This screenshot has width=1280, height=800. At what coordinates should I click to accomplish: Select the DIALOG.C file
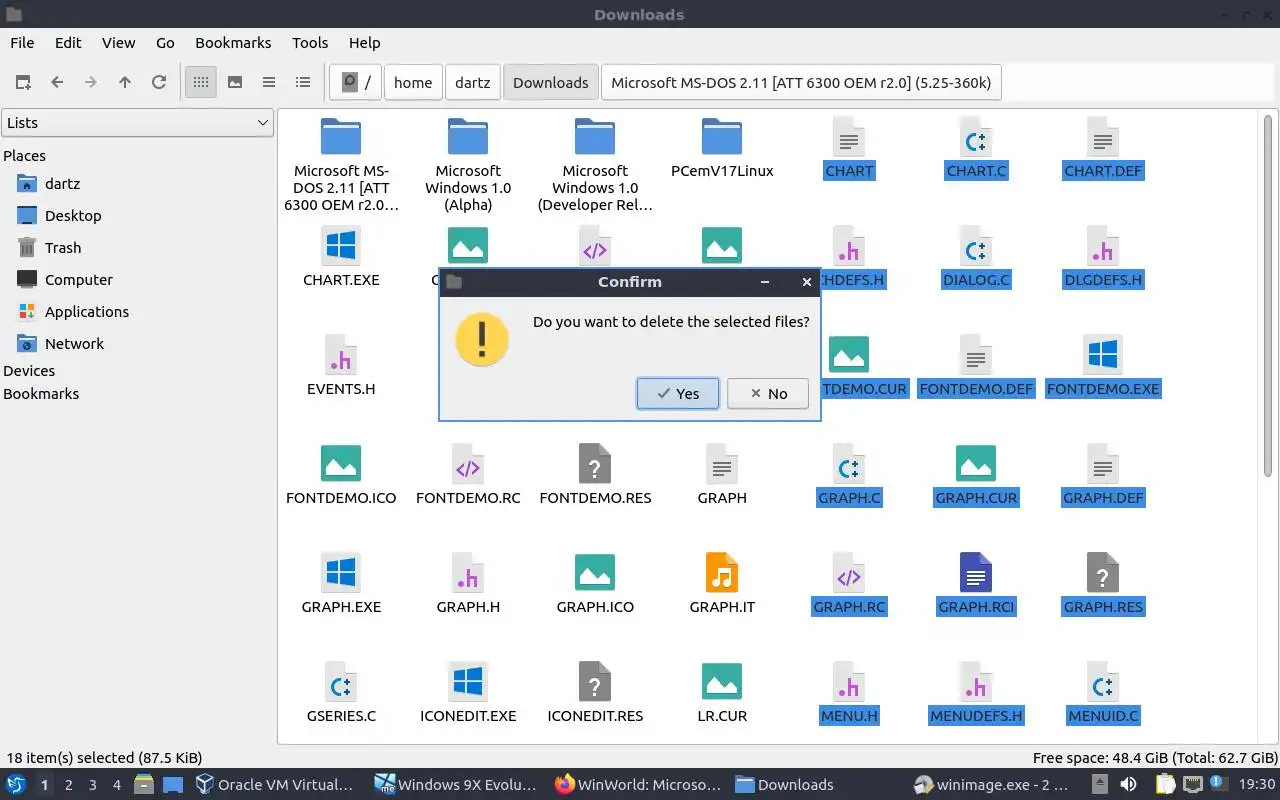(x=976, y=257)
